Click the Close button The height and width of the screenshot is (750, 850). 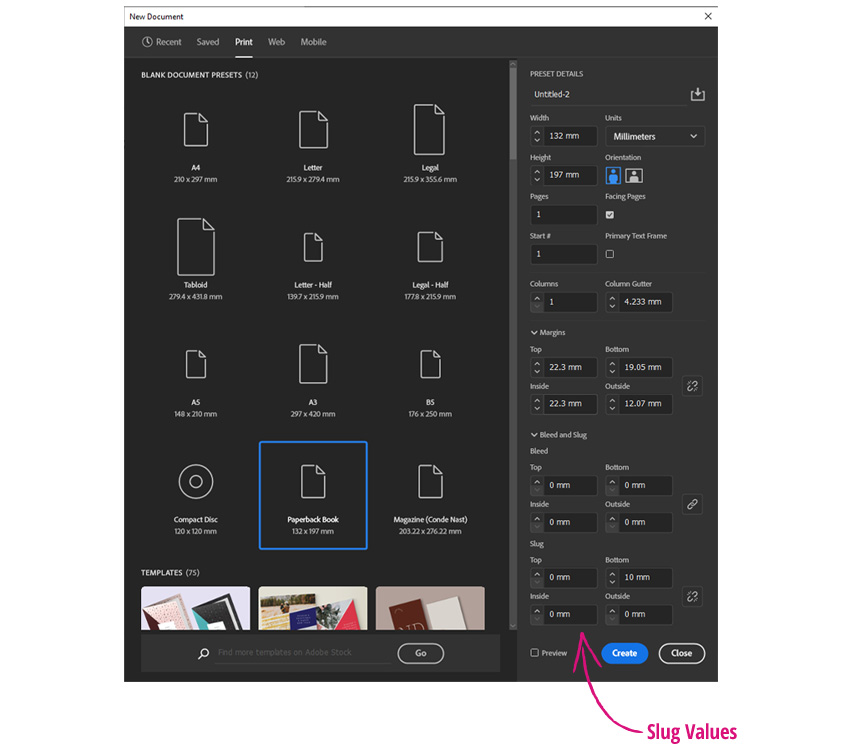tap(681, 653)
